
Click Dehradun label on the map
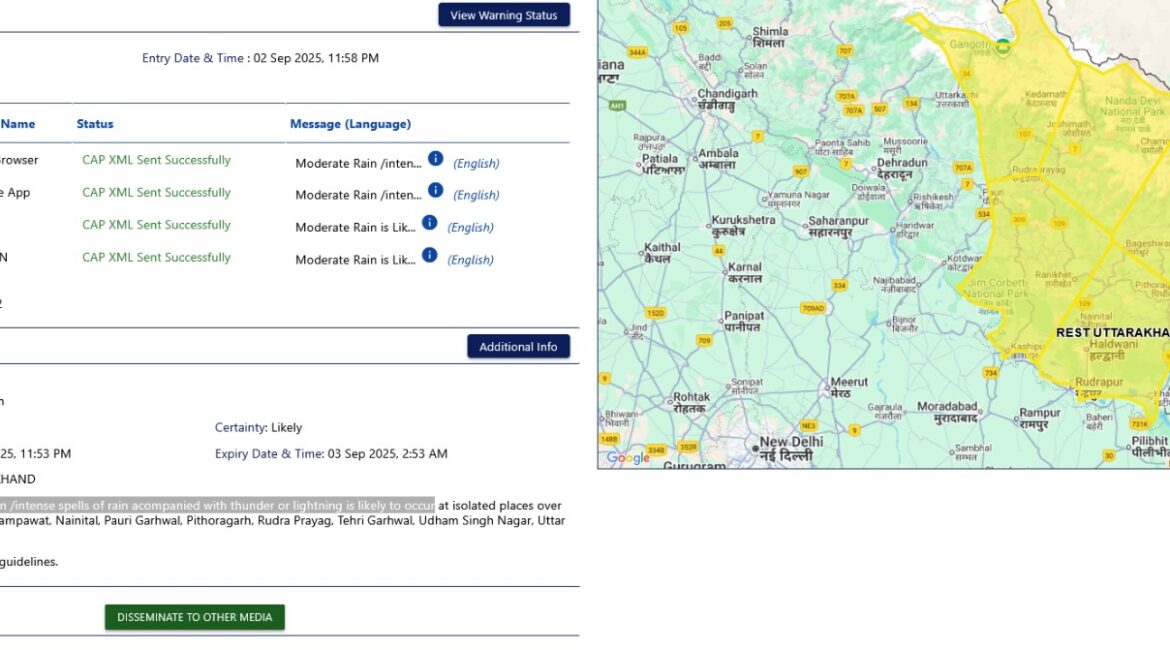pyautogui.click(x=901, y=167)
